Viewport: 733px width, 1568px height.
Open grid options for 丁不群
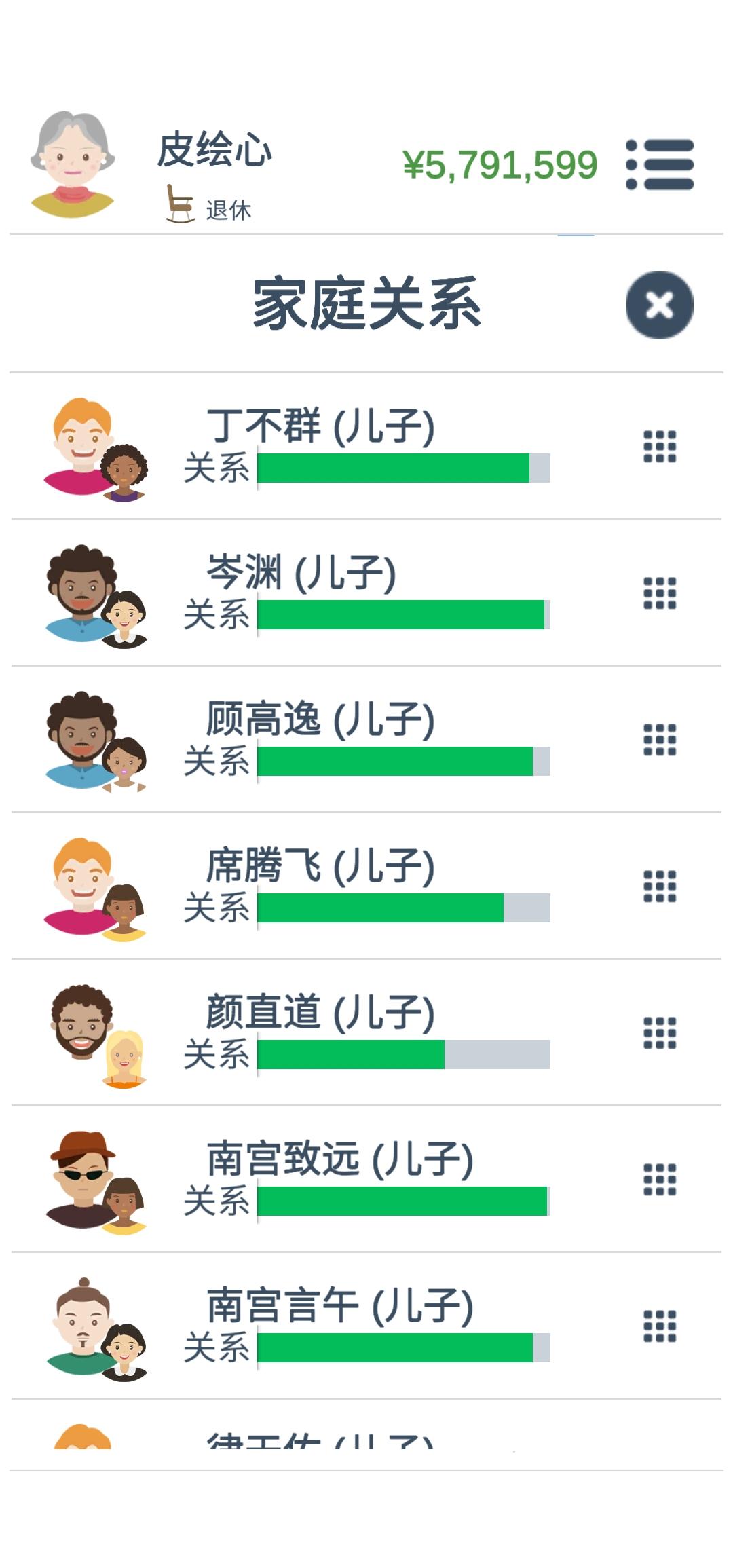[x=660, y=447]
